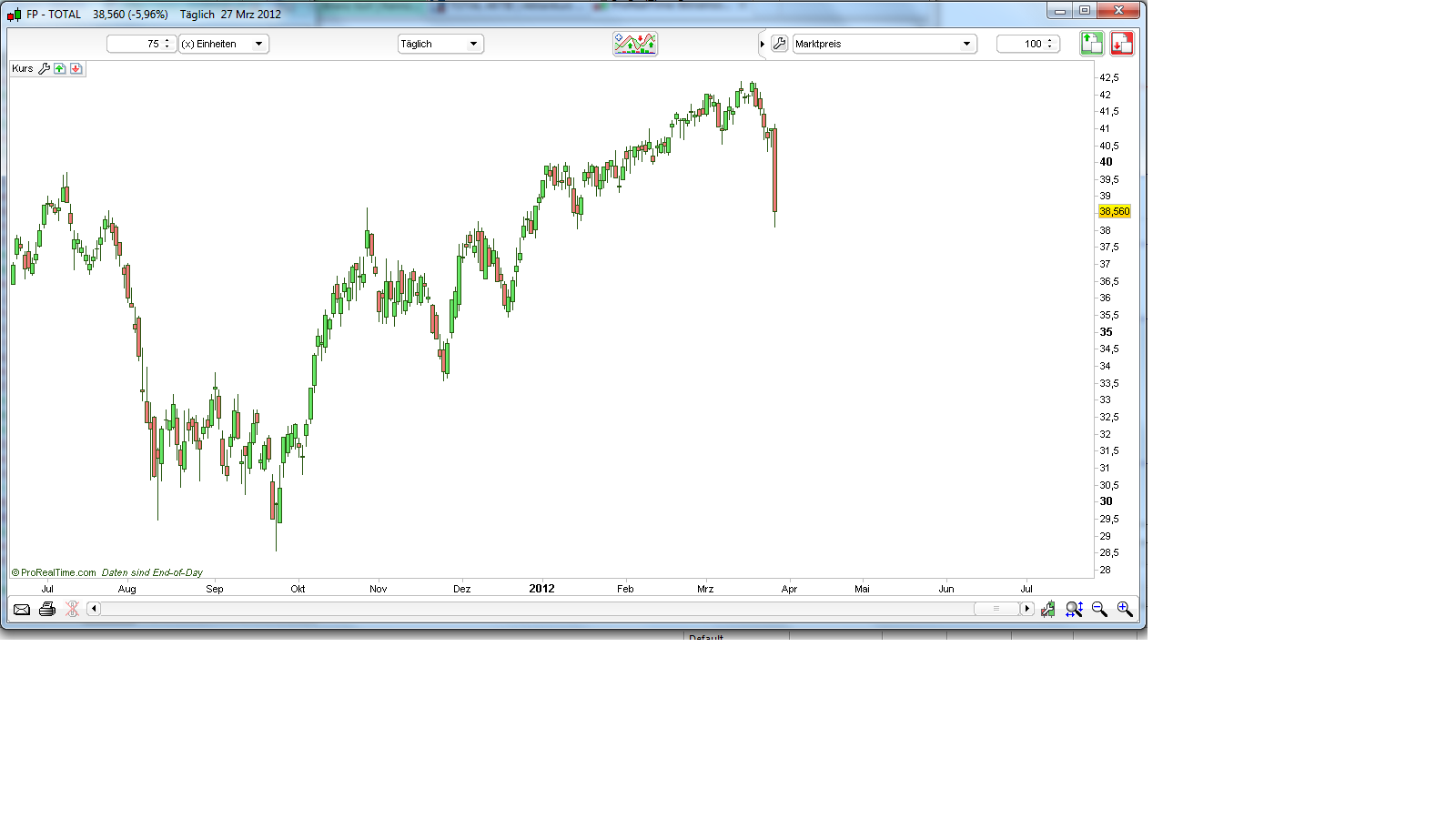Minimize the chart window
The image size is (1456, 819).
click(x=1059, y=11)
